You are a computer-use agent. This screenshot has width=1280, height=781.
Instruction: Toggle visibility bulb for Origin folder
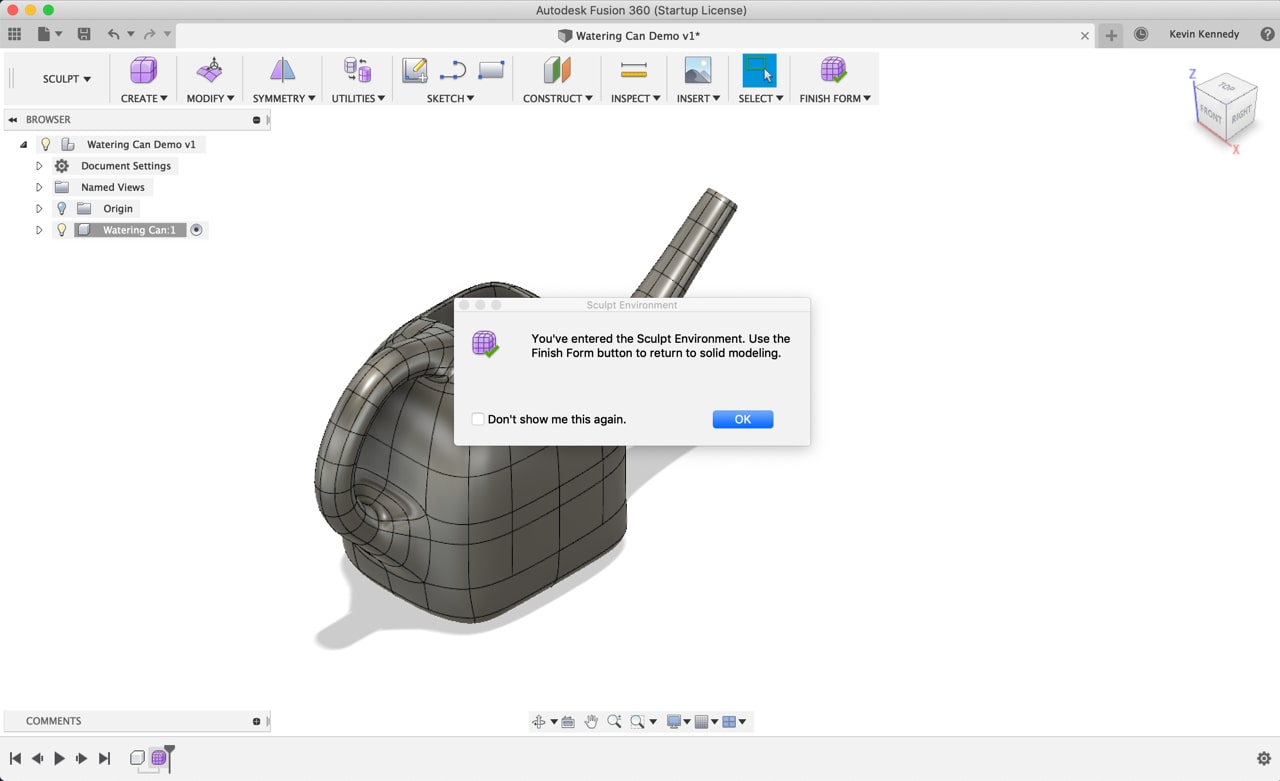tap(62, 209)
